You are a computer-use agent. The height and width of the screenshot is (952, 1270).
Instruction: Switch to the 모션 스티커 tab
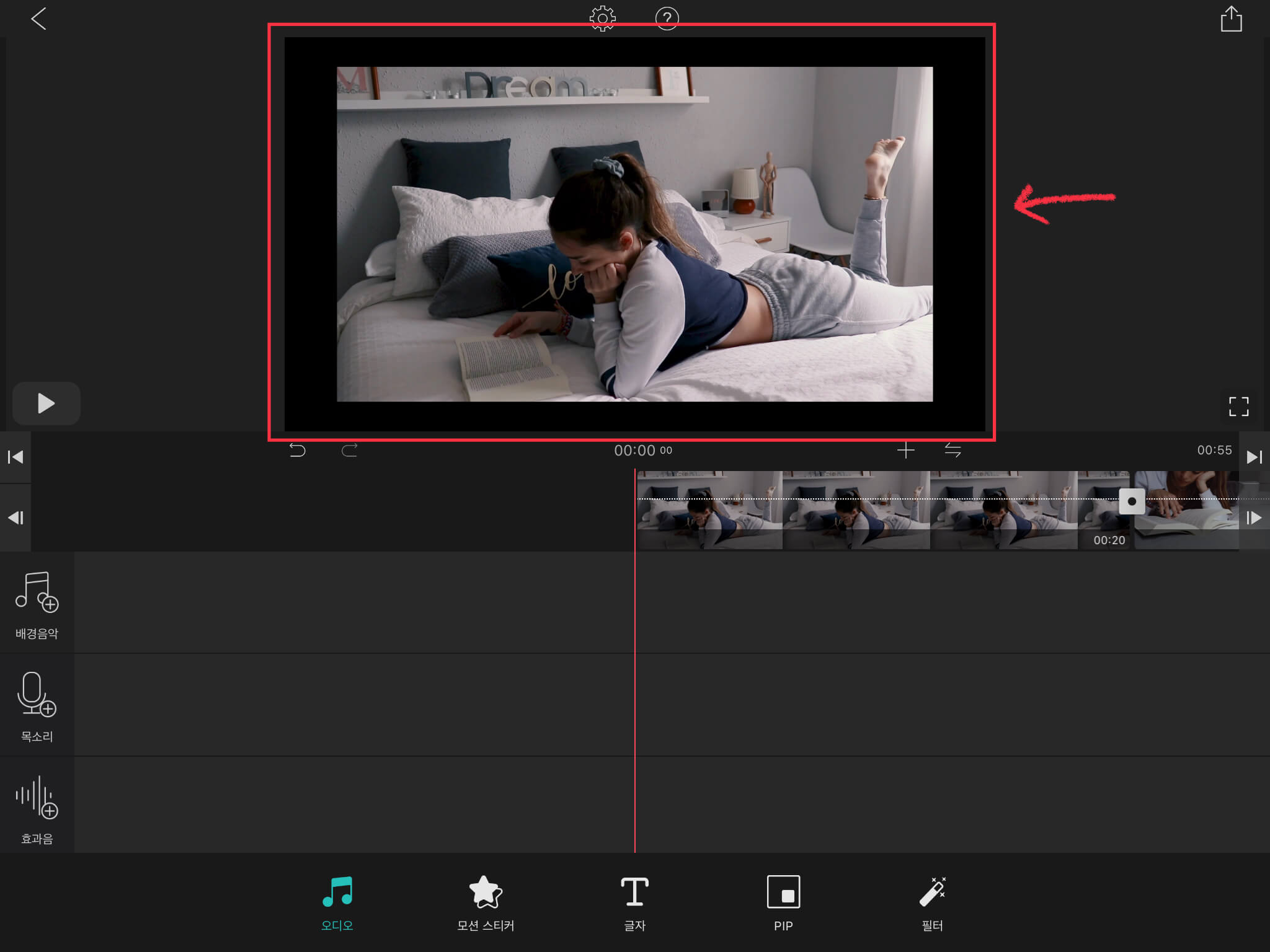pos(486,902)
